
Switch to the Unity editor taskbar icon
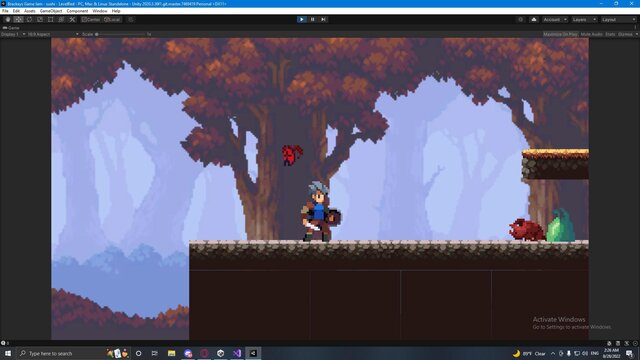[x=253, y=353]
